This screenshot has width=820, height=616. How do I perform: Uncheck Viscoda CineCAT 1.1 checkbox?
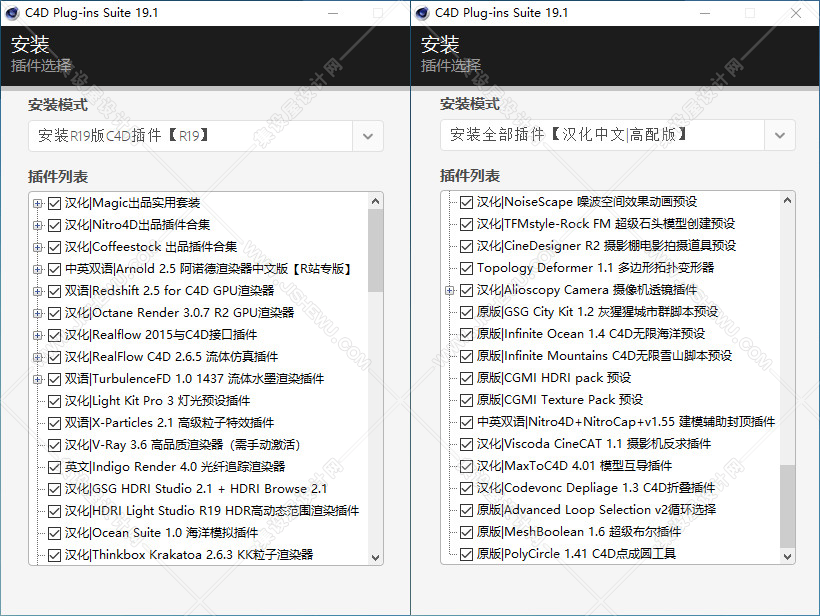[466, 444]
